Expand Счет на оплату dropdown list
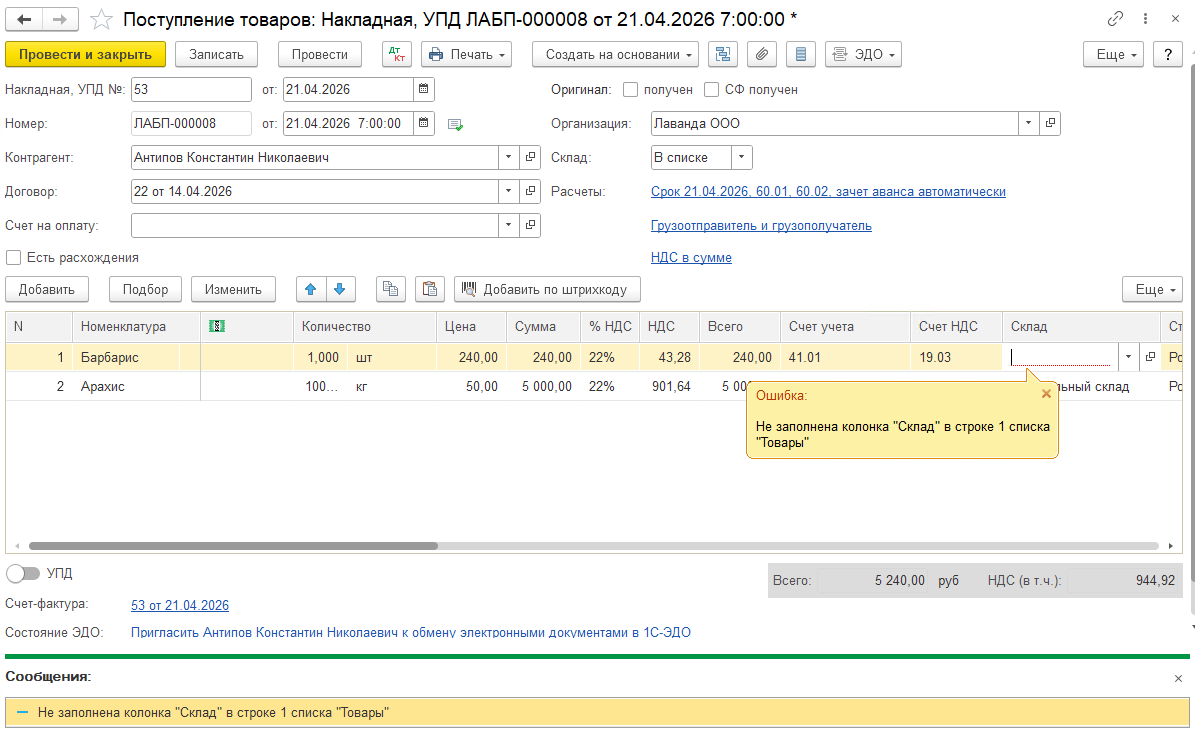The width and height of the screenshot is (1195, 732). (x=509, y=225)
